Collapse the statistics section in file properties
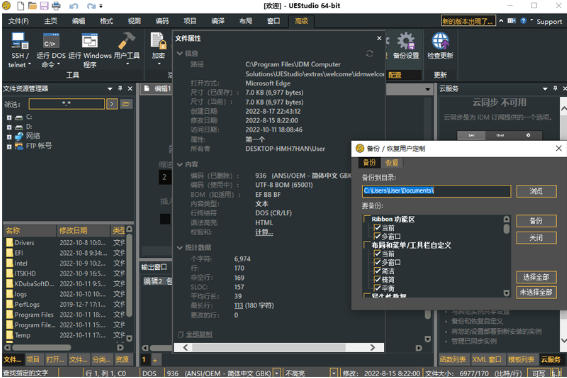Viewport: 567px width, 378px height. [180, 248]
